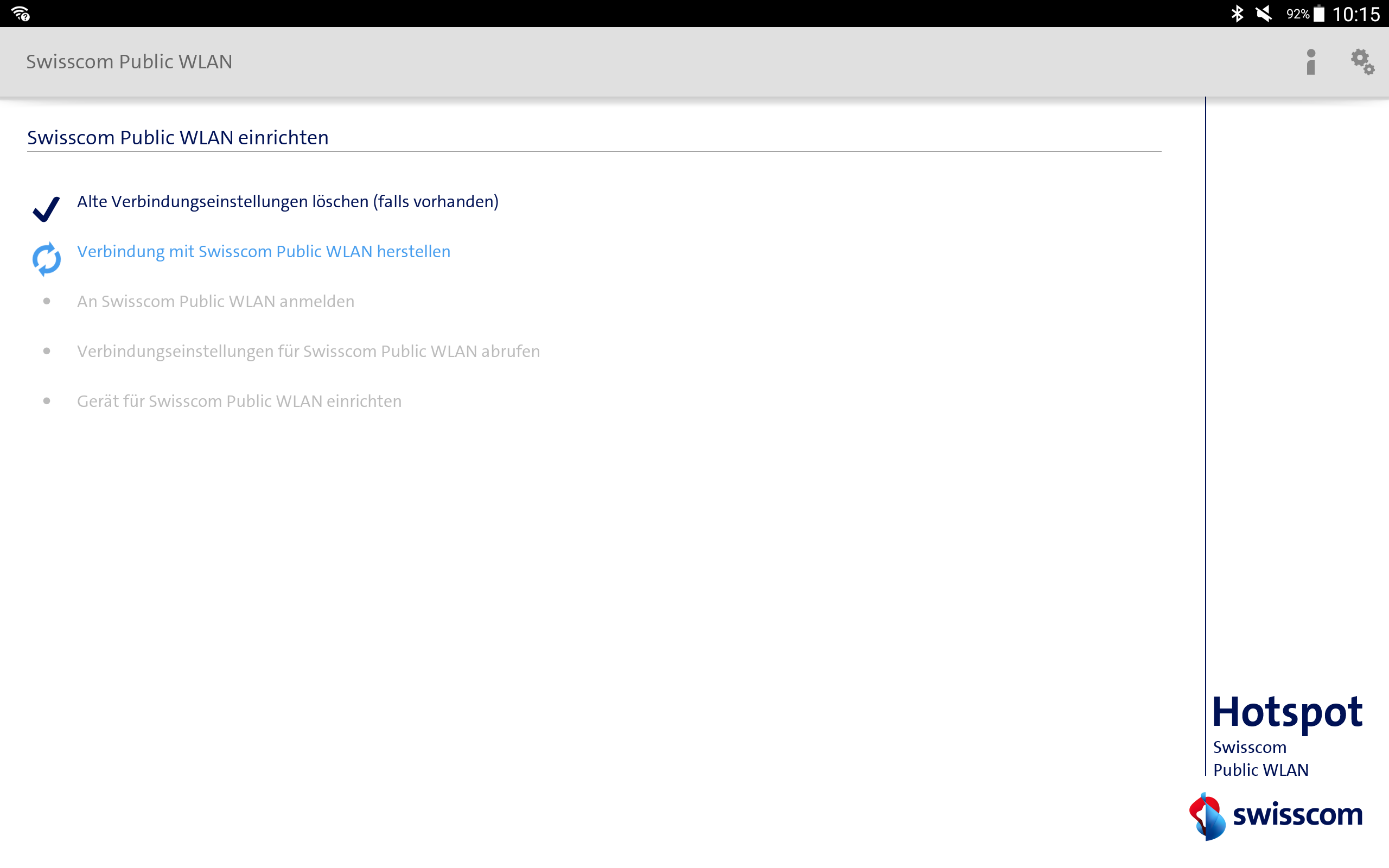Tap the clock showing 10:15
Image resolution: width=1389 pixels, height=868 pixels.
[1356, 14]
